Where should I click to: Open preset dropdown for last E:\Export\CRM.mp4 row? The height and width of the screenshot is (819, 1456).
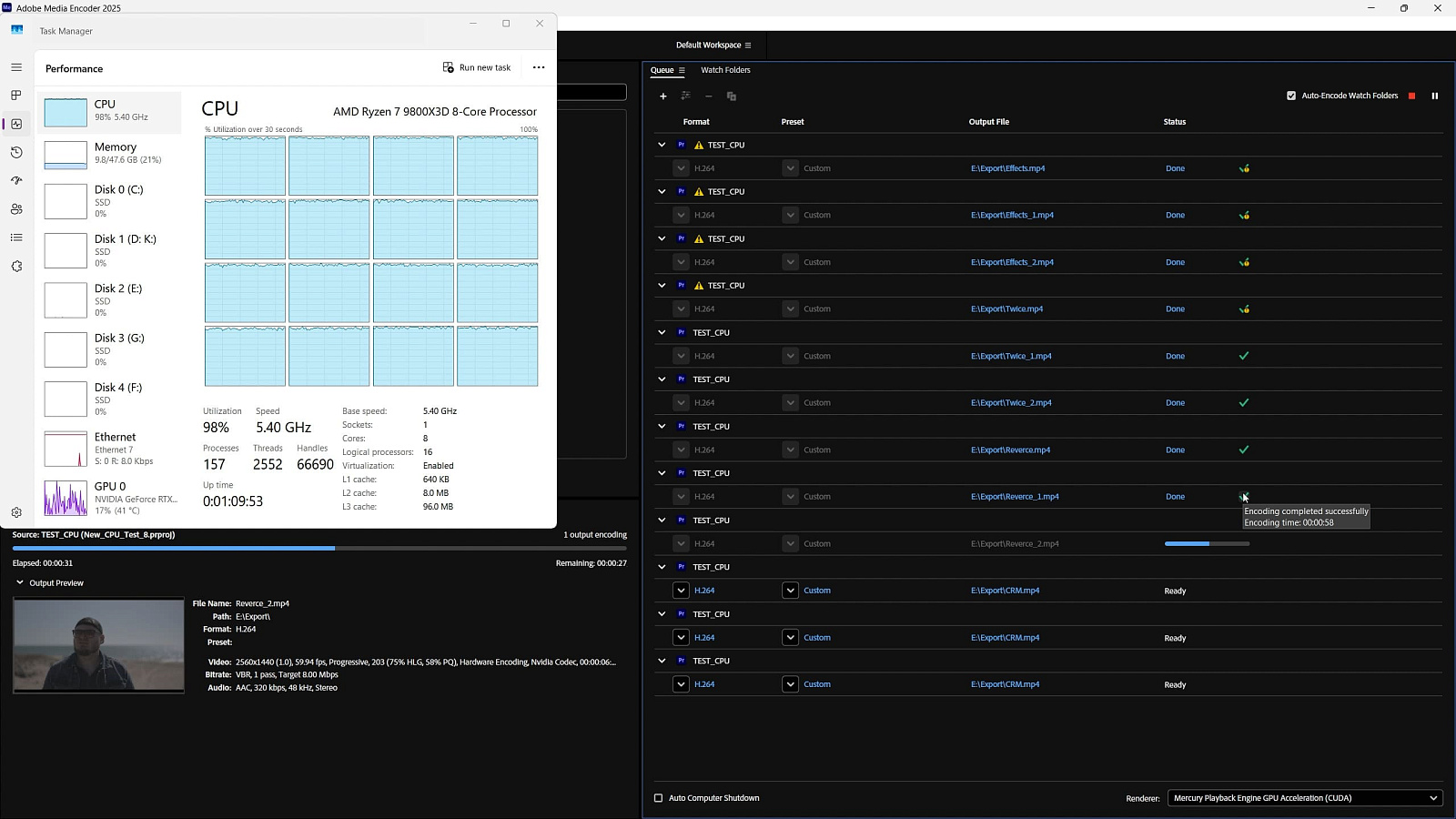(790, 684)
